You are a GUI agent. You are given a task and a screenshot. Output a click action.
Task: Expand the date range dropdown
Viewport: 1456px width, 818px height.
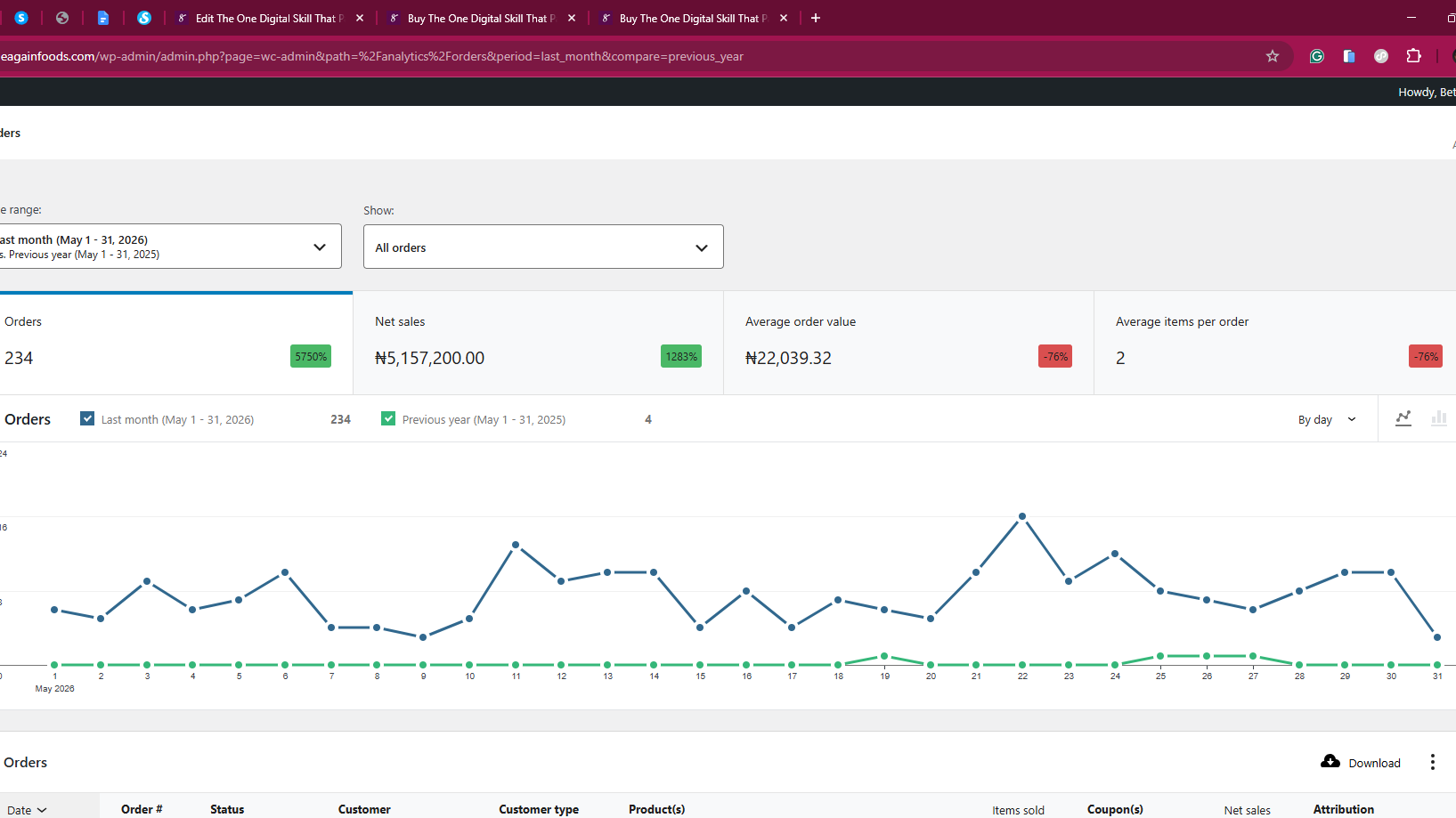[169, 247]
